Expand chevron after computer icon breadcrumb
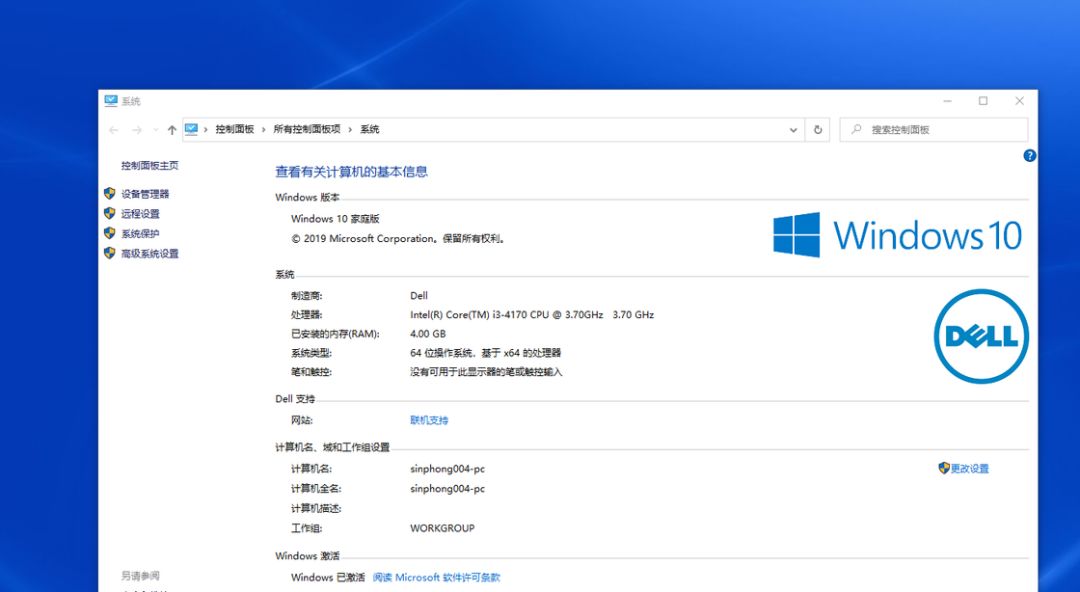 (206, 130)
